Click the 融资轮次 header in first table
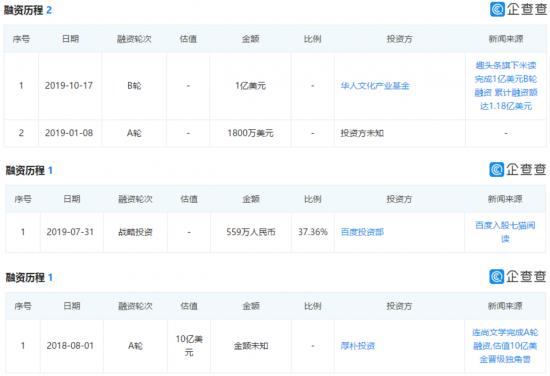This screenshot has width=550, height=376. point(134,39)
